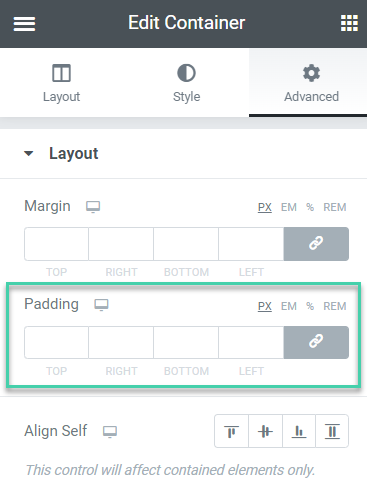Click the Padding responsive device icon
Screen dimensions: 367x495
(101, 305)
